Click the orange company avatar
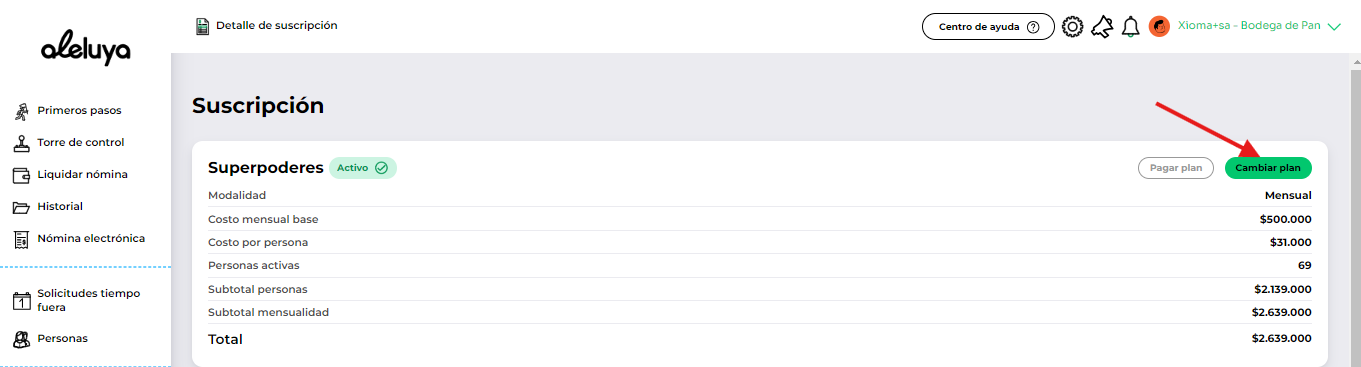The height and width of the screenshot is (367, 1361). (x=1159, y=27)
